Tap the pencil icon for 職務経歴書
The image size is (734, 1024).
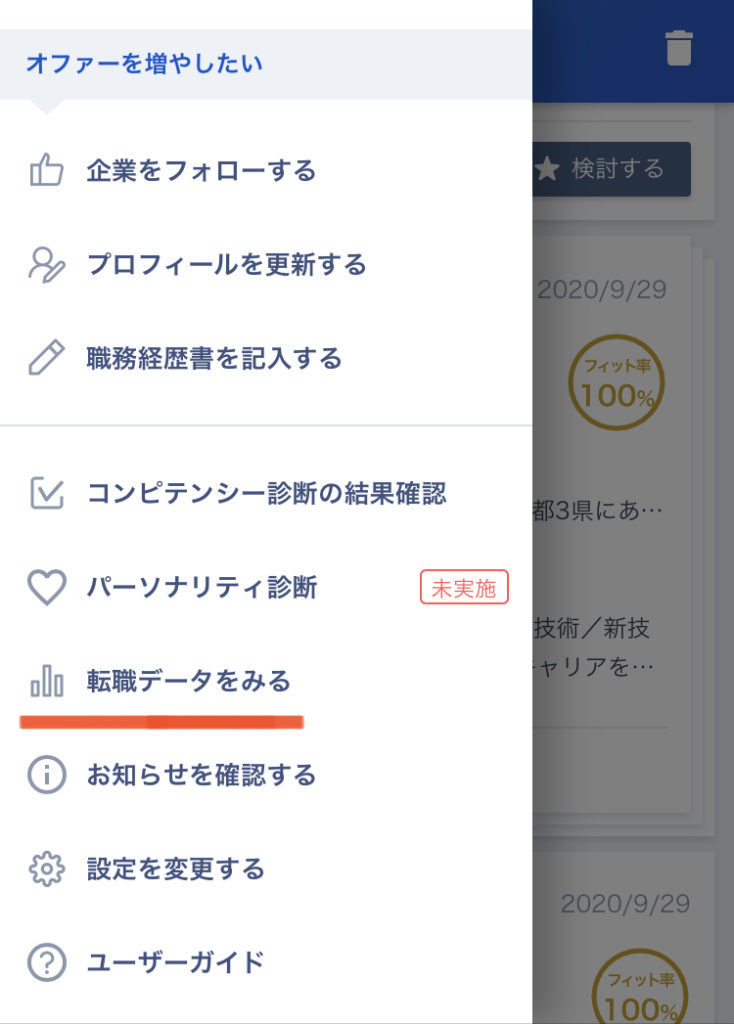[46, 357]
